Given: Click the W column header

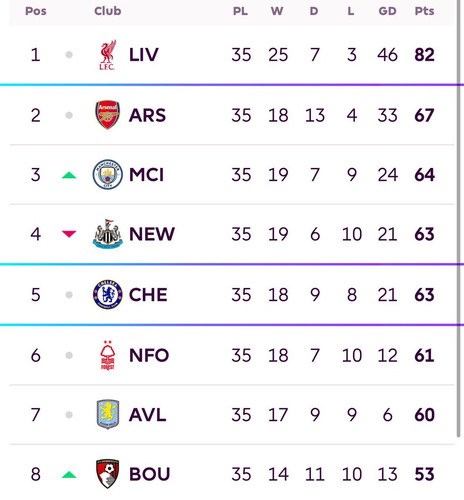Looking at the screenshot, I should (x=277, y=11).
